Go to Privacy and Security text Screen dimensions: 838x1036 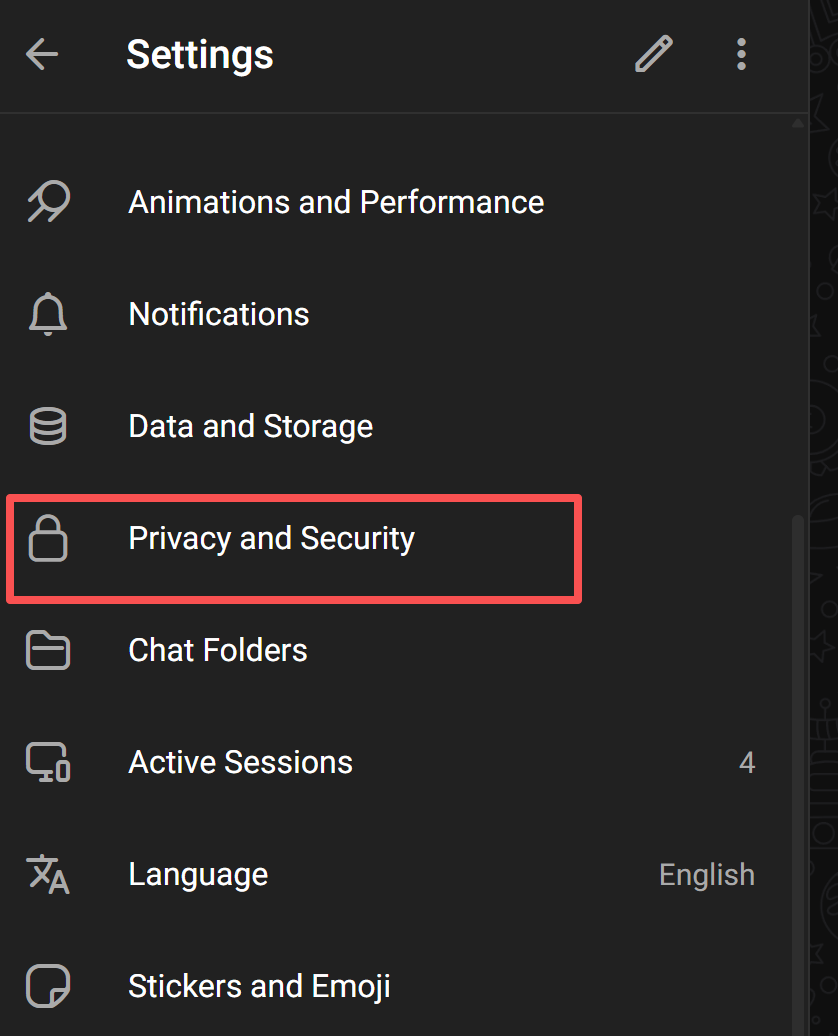click(x=272, y=538)
